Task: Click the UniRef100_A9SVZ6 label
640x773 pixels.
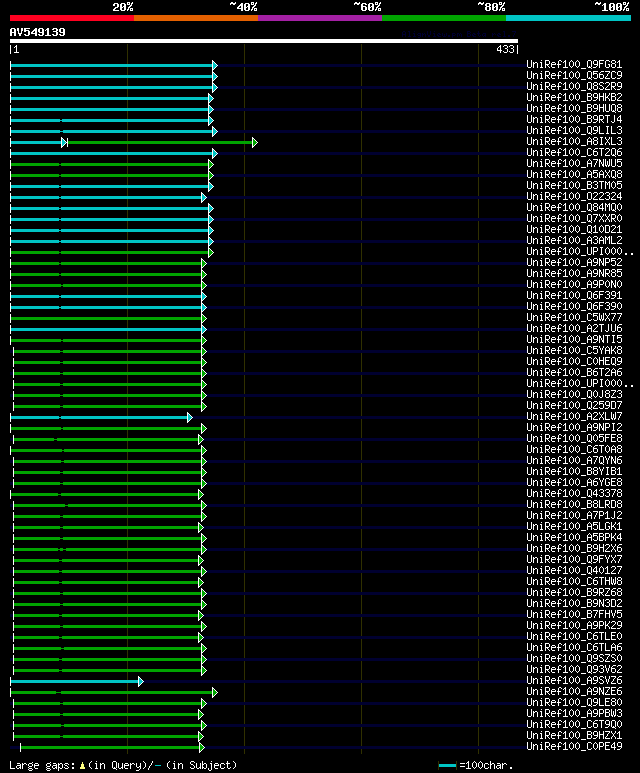Action: pyautogui.click(x=574, y=680)
